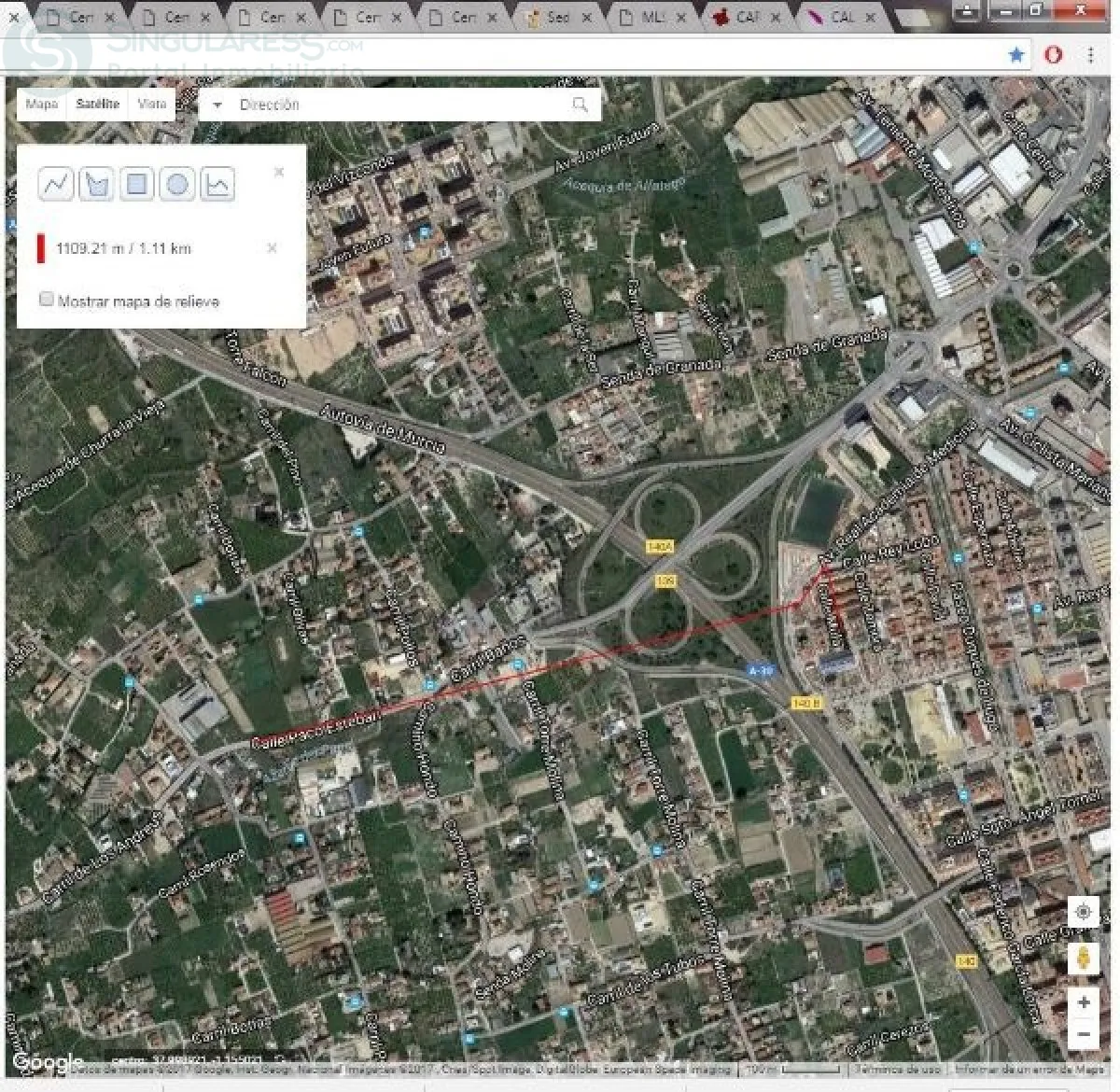Open the Vista options button
Image resolution: width=1120 pixels, height=1092 pixels.
coord(152,104)
